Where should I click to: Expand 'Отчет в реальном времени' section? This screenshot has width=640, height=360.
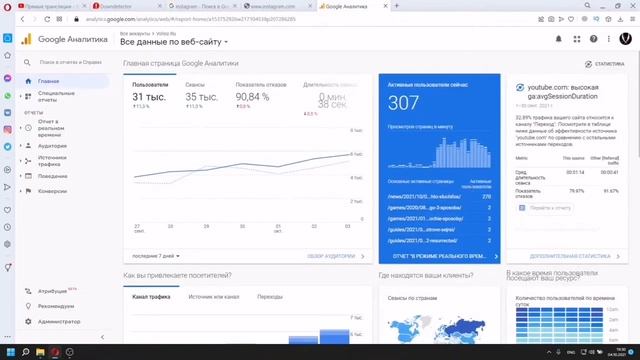click(51, 128)
